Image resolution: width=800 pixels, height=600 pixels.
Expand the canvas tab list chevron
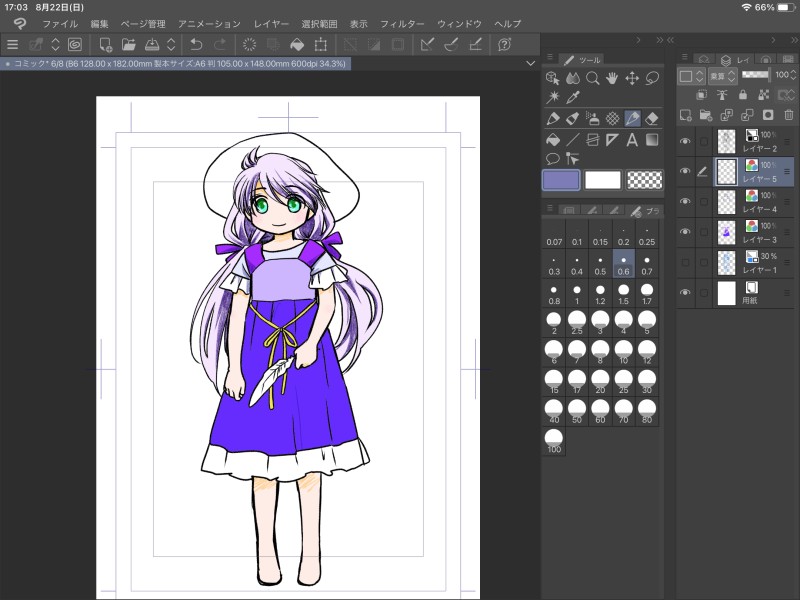[x=530, y=63]
